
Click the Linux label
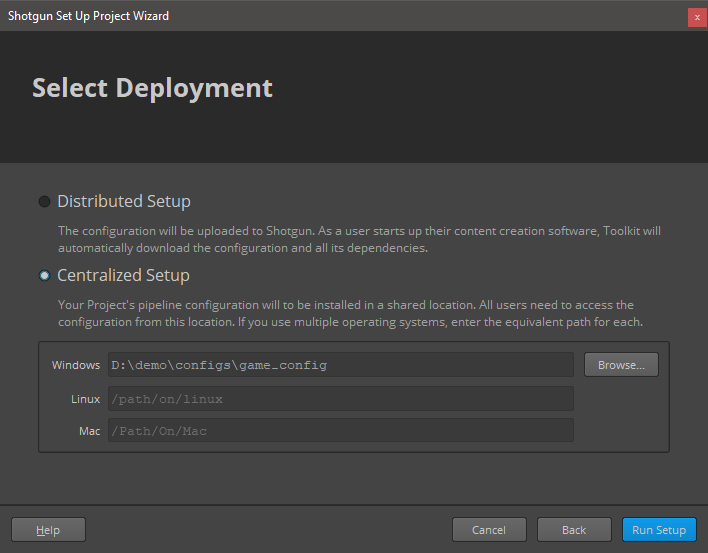pyautogui.click(x=85, y=399)
